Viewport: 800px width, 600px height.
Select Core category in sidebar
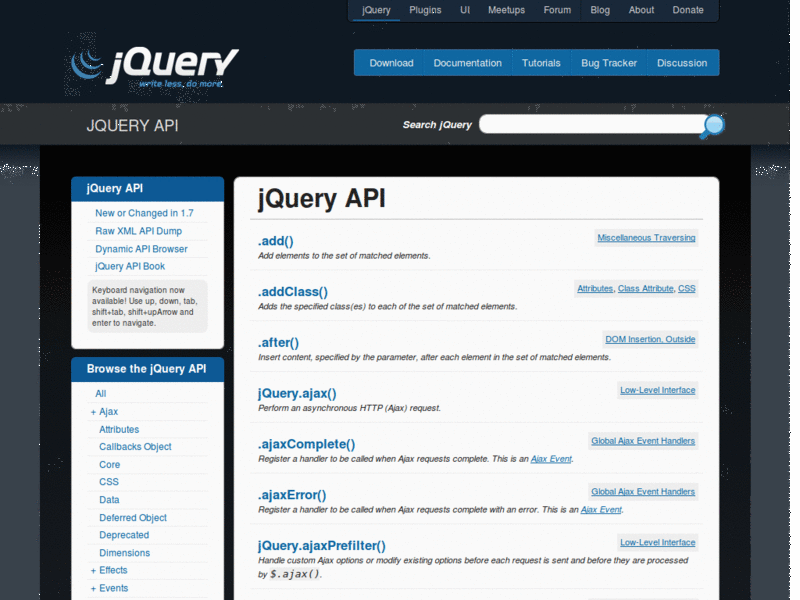(x=109, y=465)
